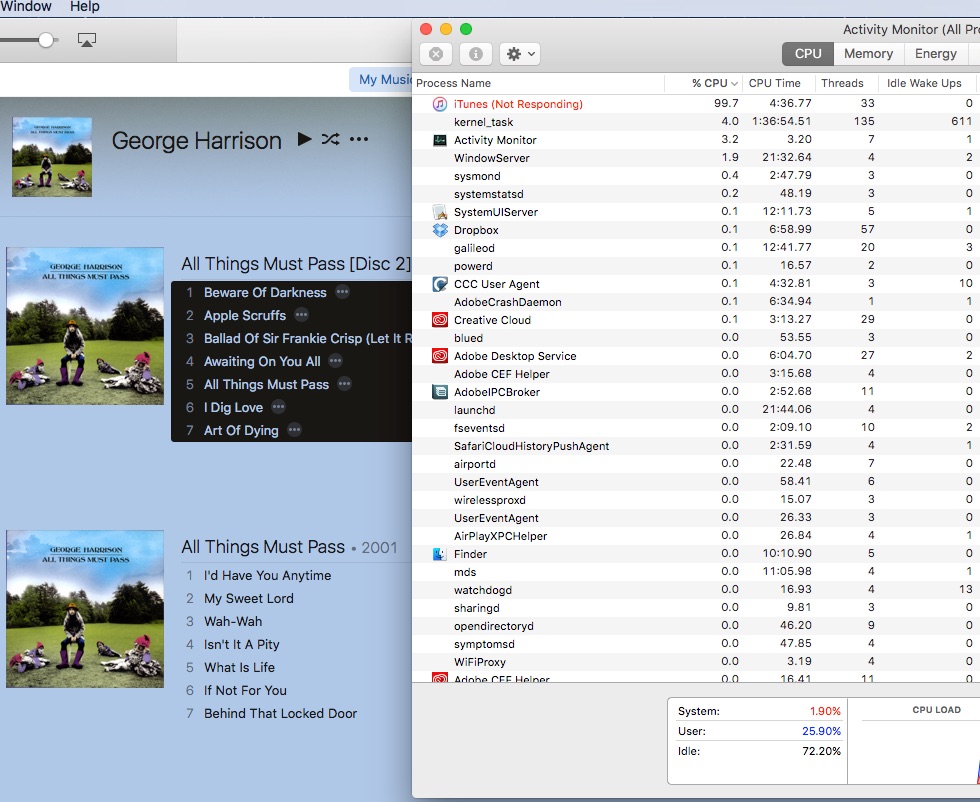Viewport: 980px width, 802px height.
Task: Switch to the Energy tab
Action: pos(935,54)
